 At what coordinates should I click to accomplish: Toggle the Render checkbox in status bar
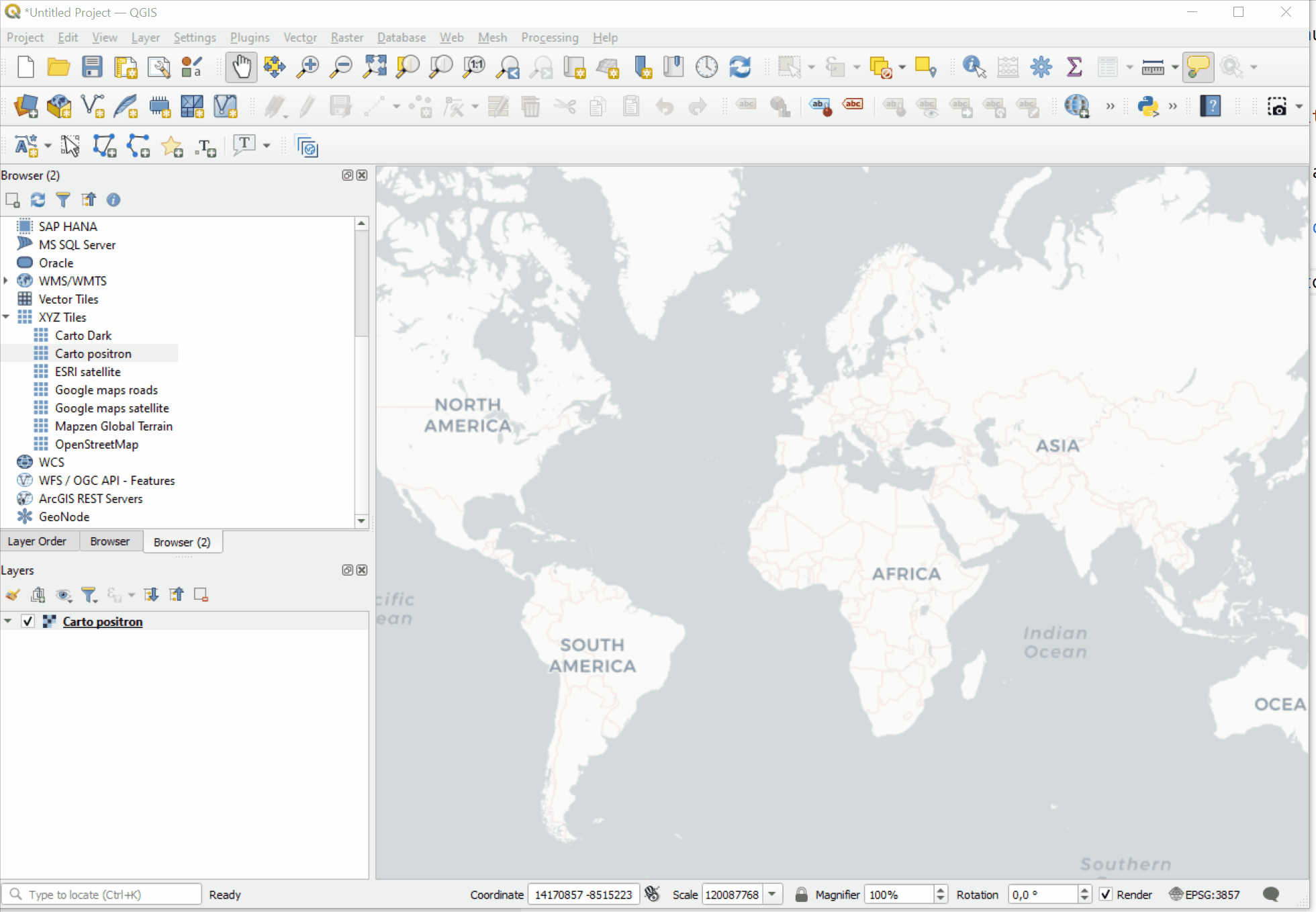click(x=1106, y=895)
